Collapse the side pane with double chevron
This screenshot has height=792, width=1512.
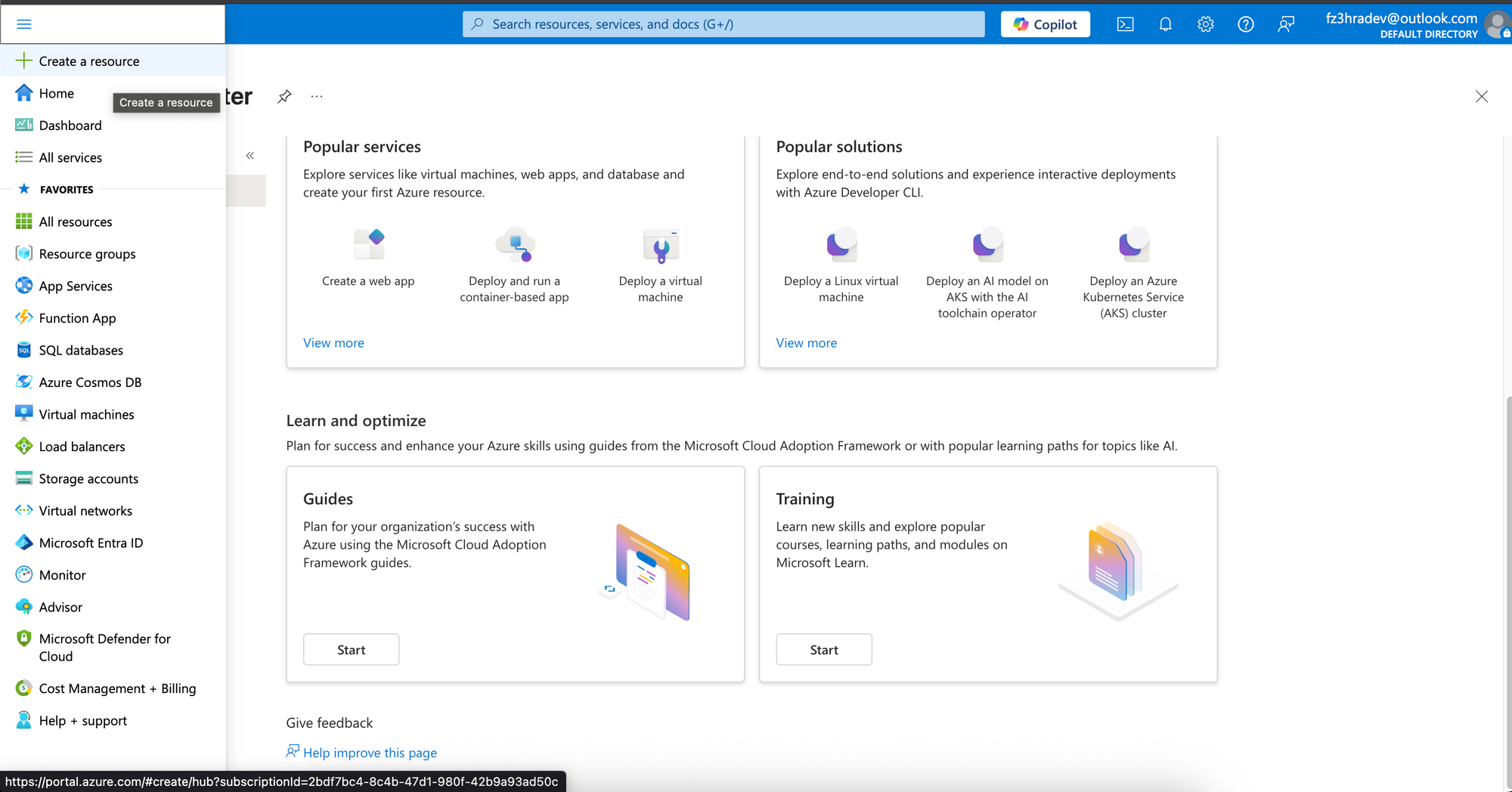[x=250, y=156]
